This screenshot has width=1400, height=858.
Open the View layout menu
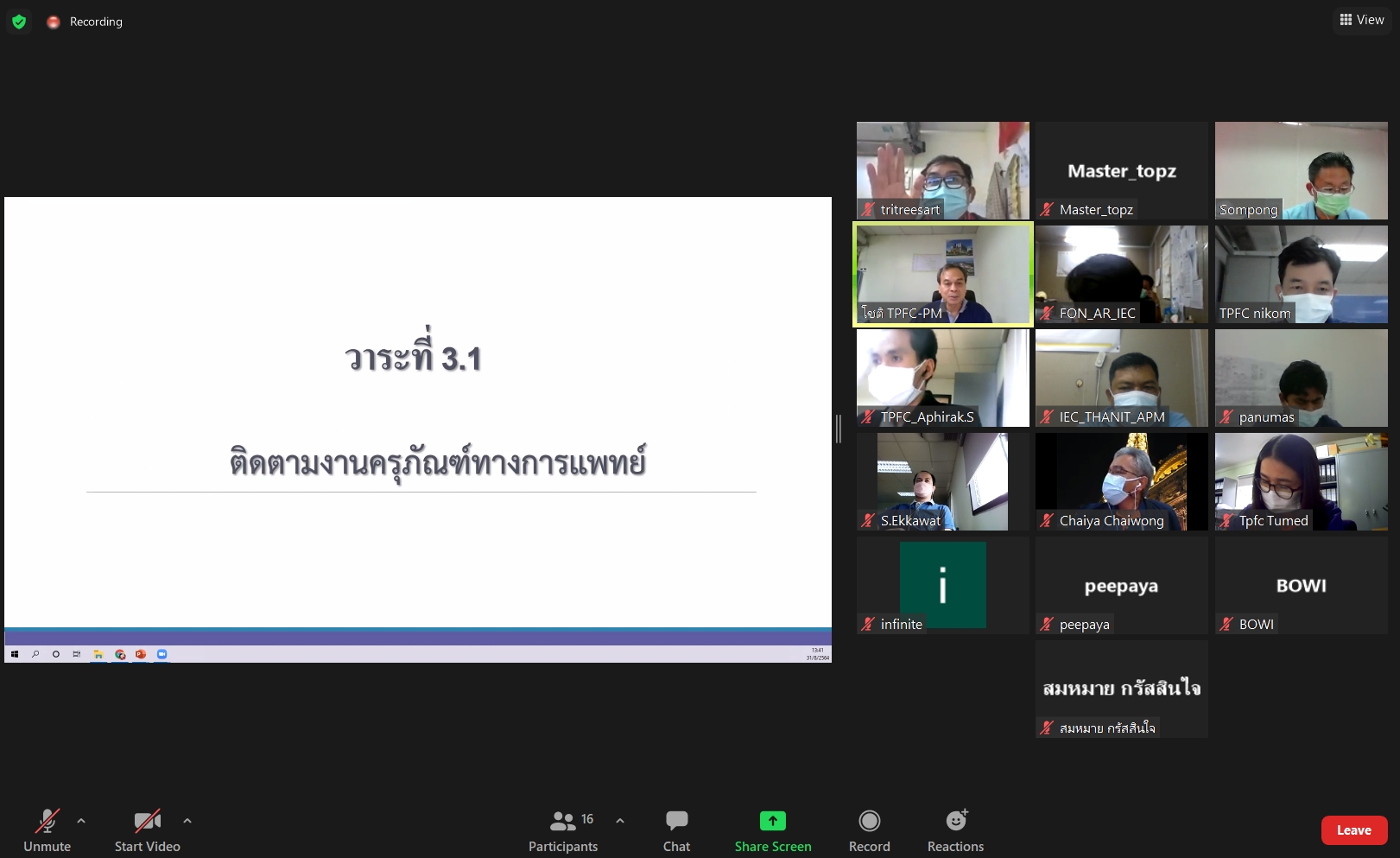(x=1362, y=20)
